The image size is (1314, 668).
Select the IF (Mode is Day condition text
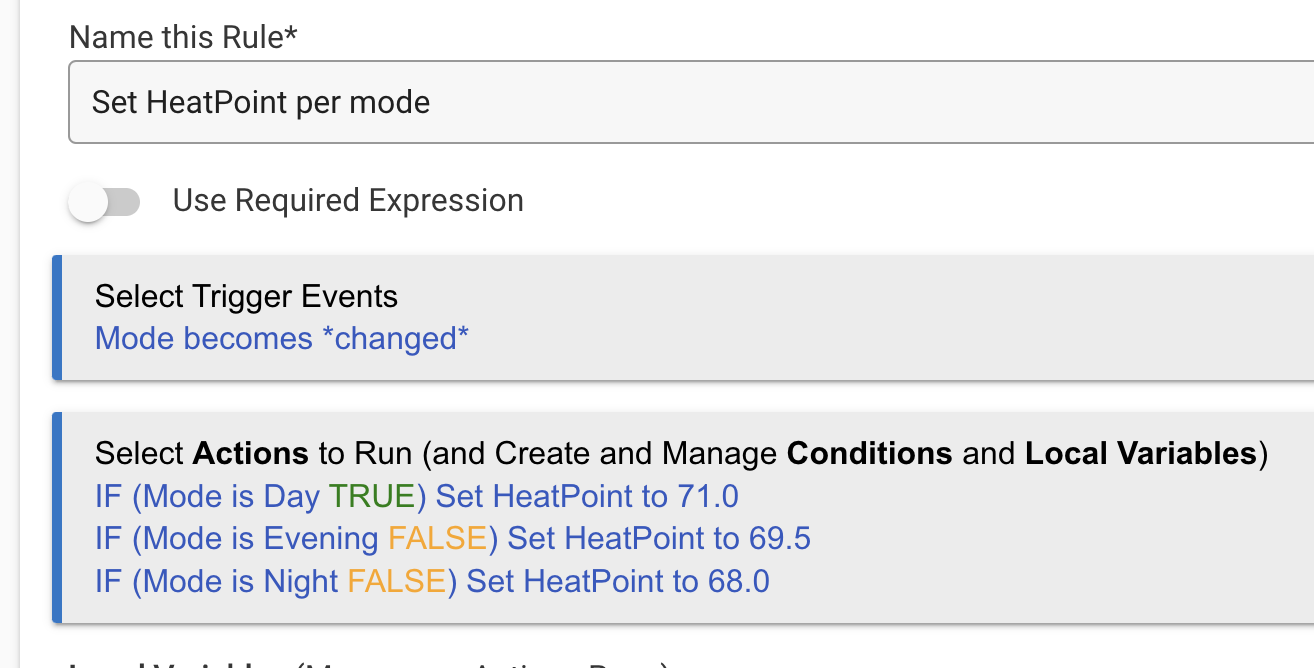(x=207, y=496)
